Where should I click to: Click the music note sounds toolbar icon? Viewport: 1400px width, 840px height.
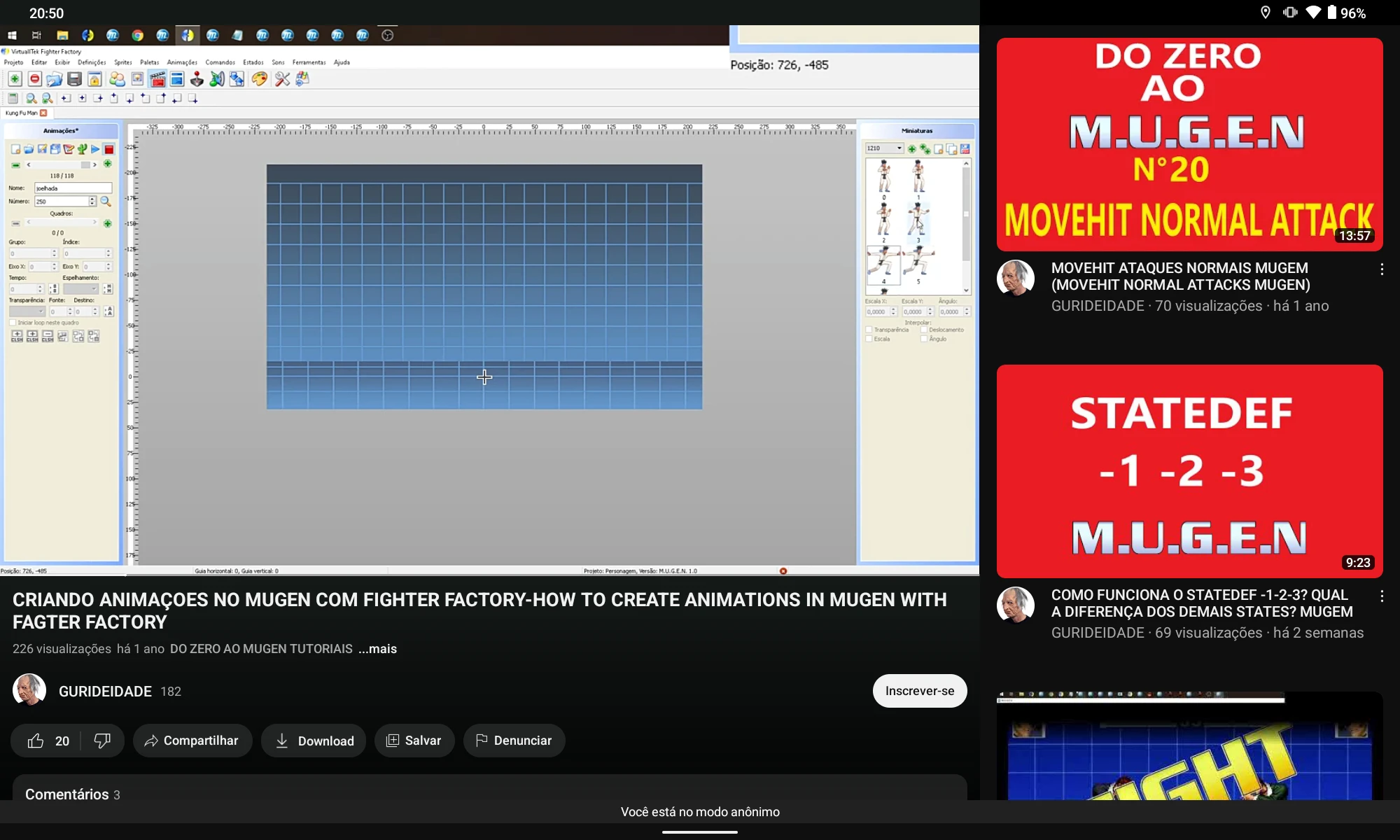click(x=217, y=79)
